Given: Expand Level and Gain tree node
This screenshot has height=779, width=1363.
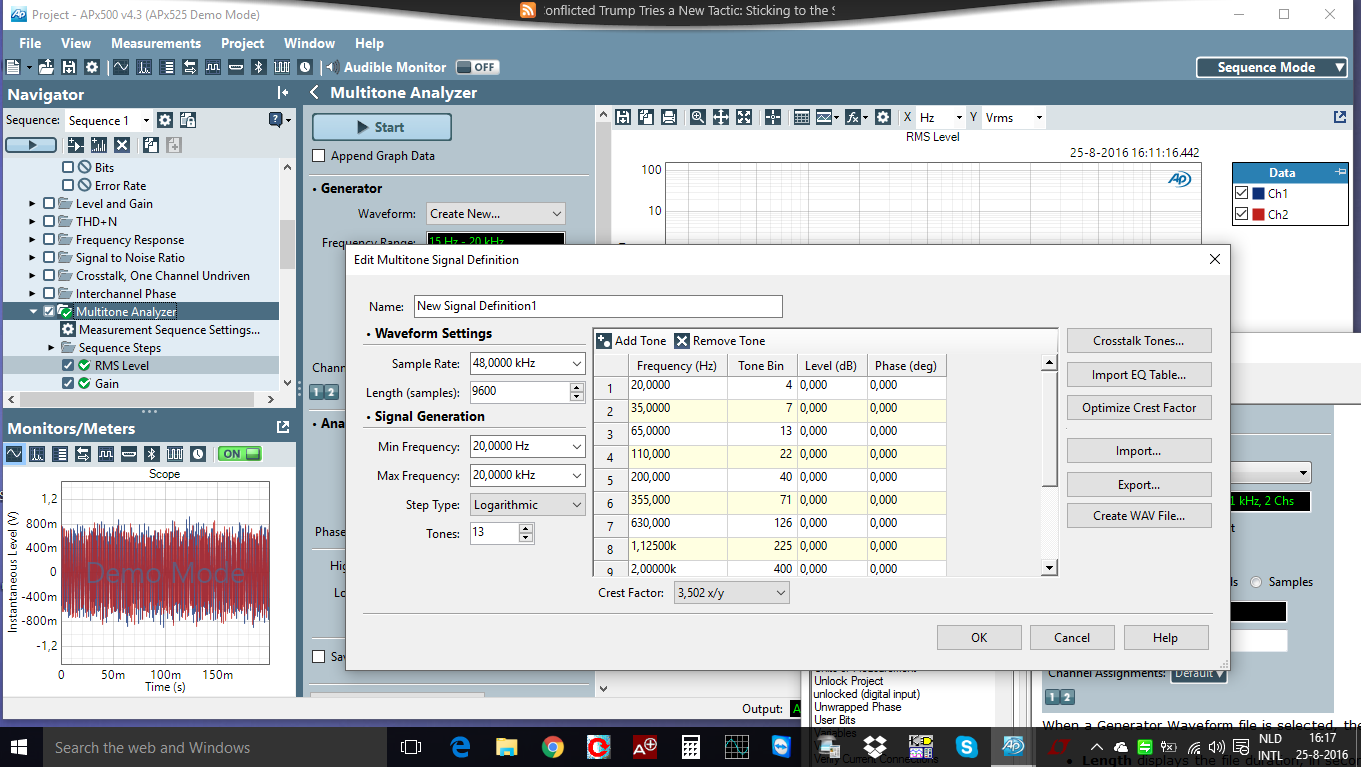Looking at the screenshot, I should [33, 204].
